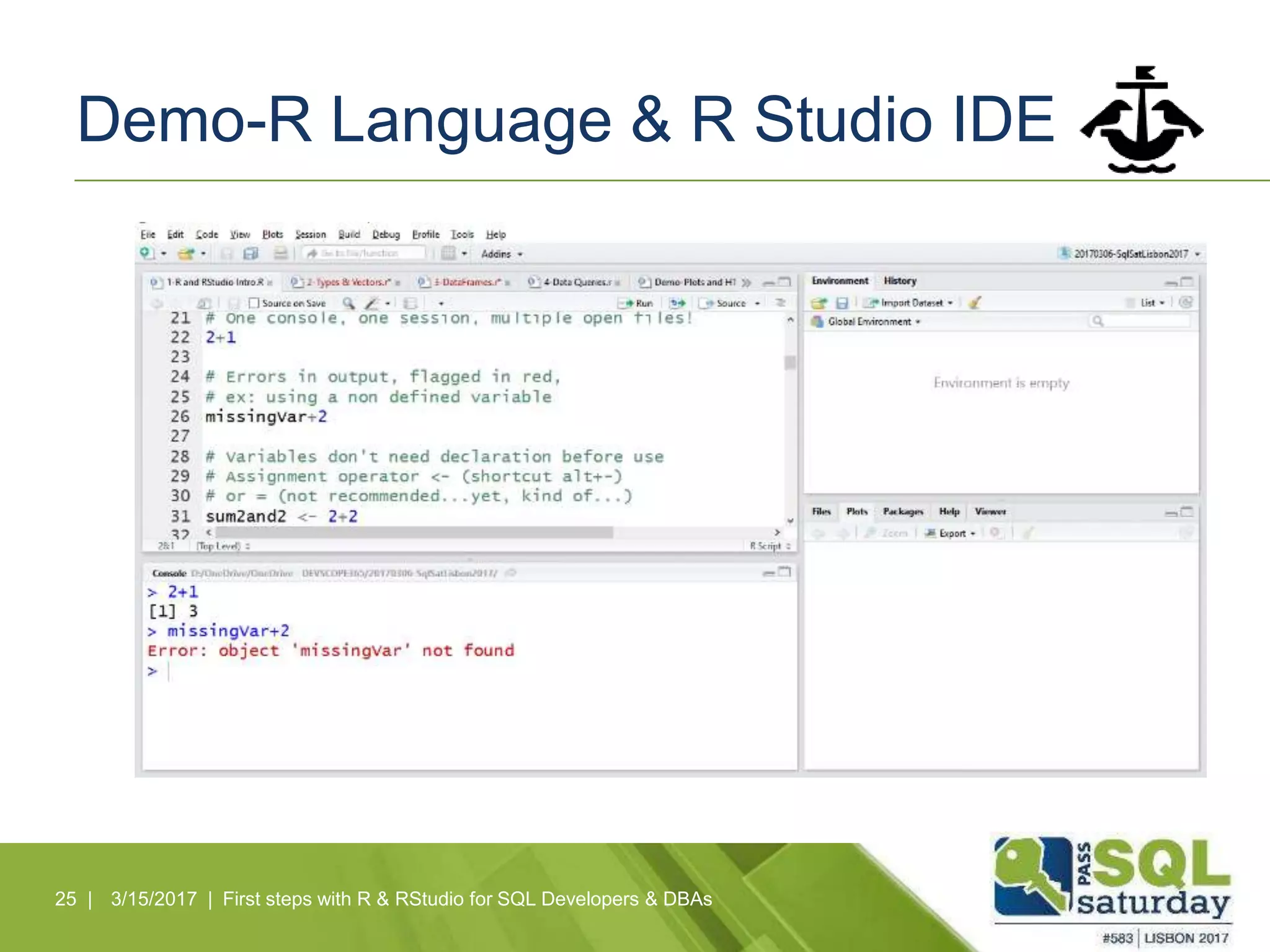Click the code tools magic wand icon
This screenshot has width=1270, height=952.
[372, 303]
